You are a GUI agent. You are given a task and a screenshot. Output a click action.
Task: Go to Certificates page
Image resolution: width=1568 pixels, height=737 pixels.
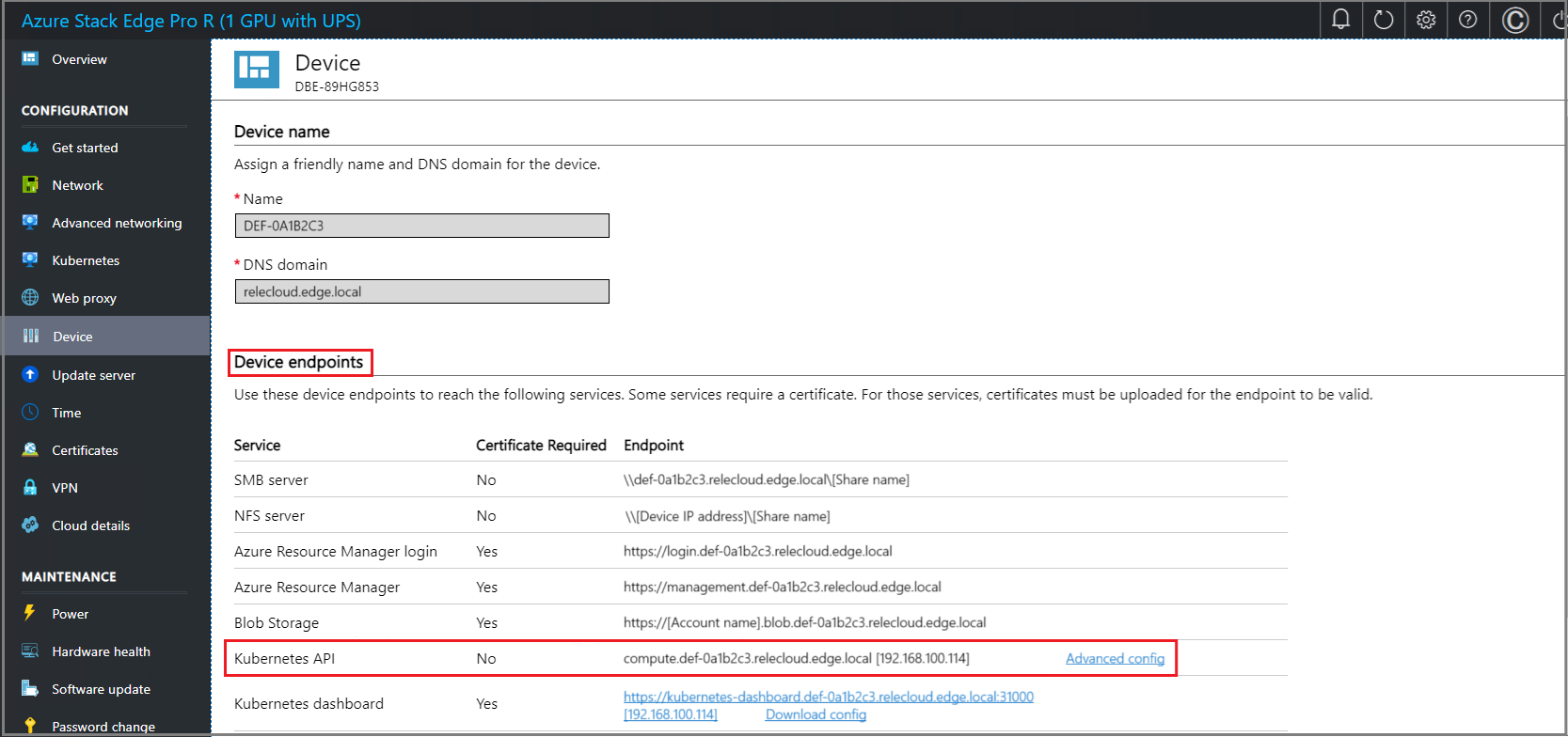point(85,450)
